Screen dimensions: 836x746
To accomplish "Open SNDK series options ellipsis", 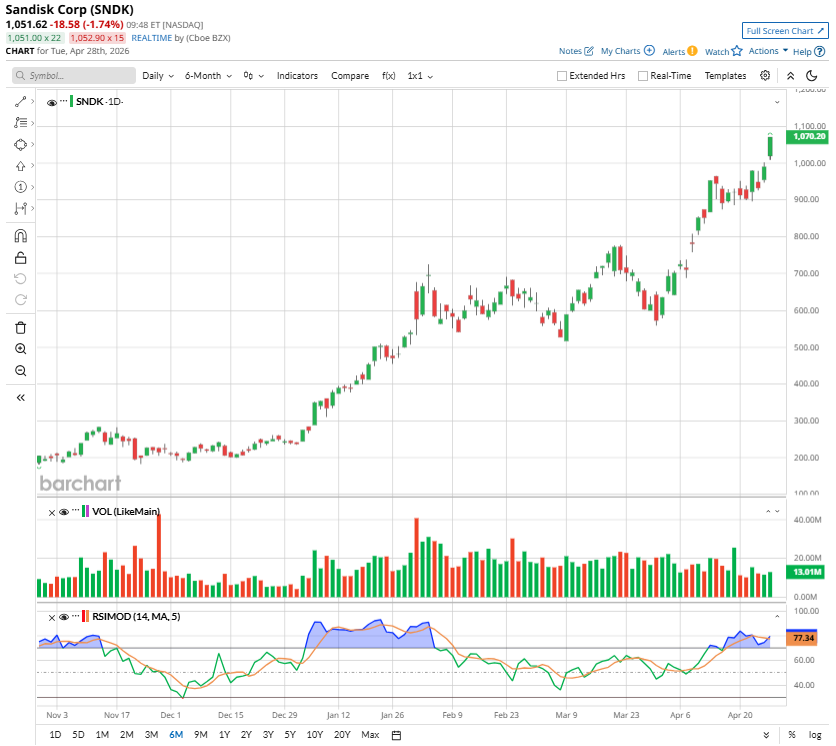I will [x=63, y=100].
